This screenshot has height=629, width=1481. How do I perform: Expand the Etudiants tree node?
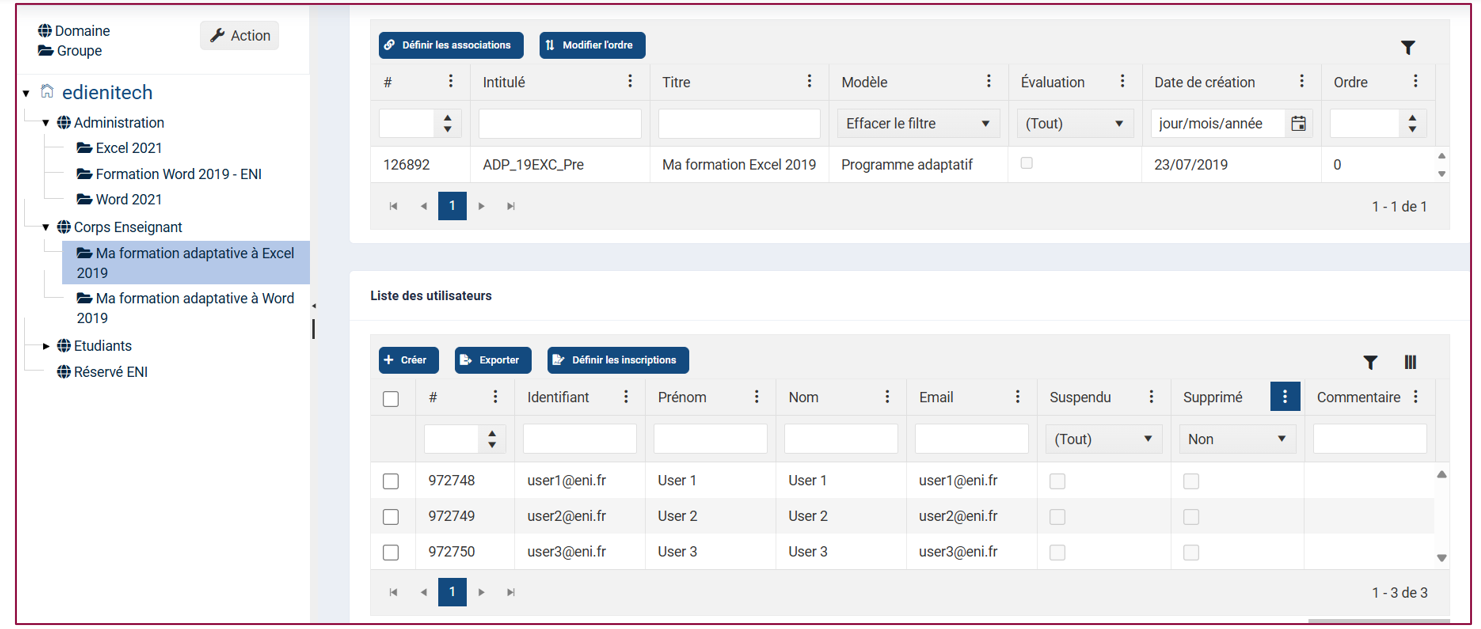coord(46,346)
